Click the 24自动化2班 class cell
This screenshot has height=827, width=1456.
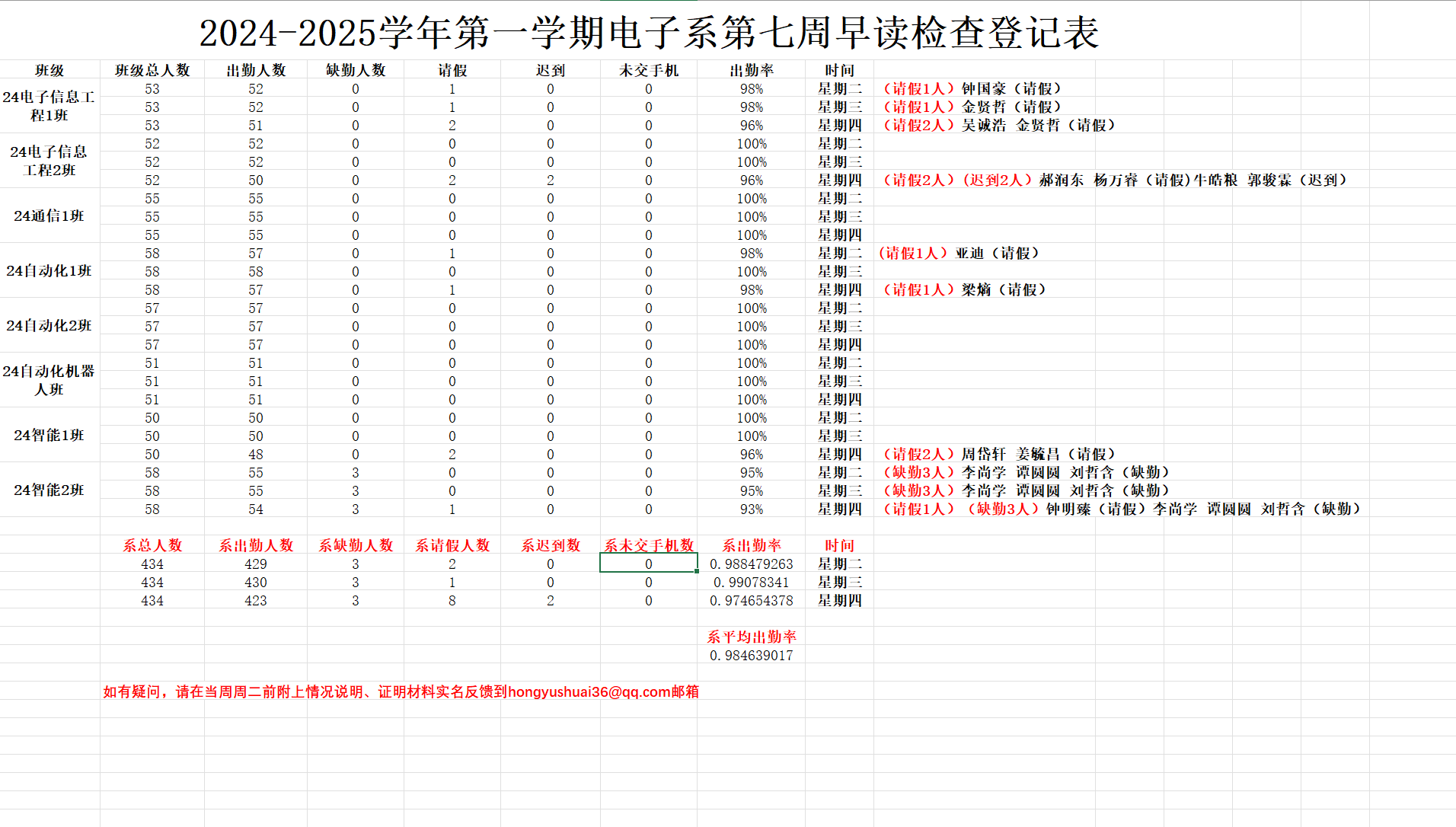(49, 326)
